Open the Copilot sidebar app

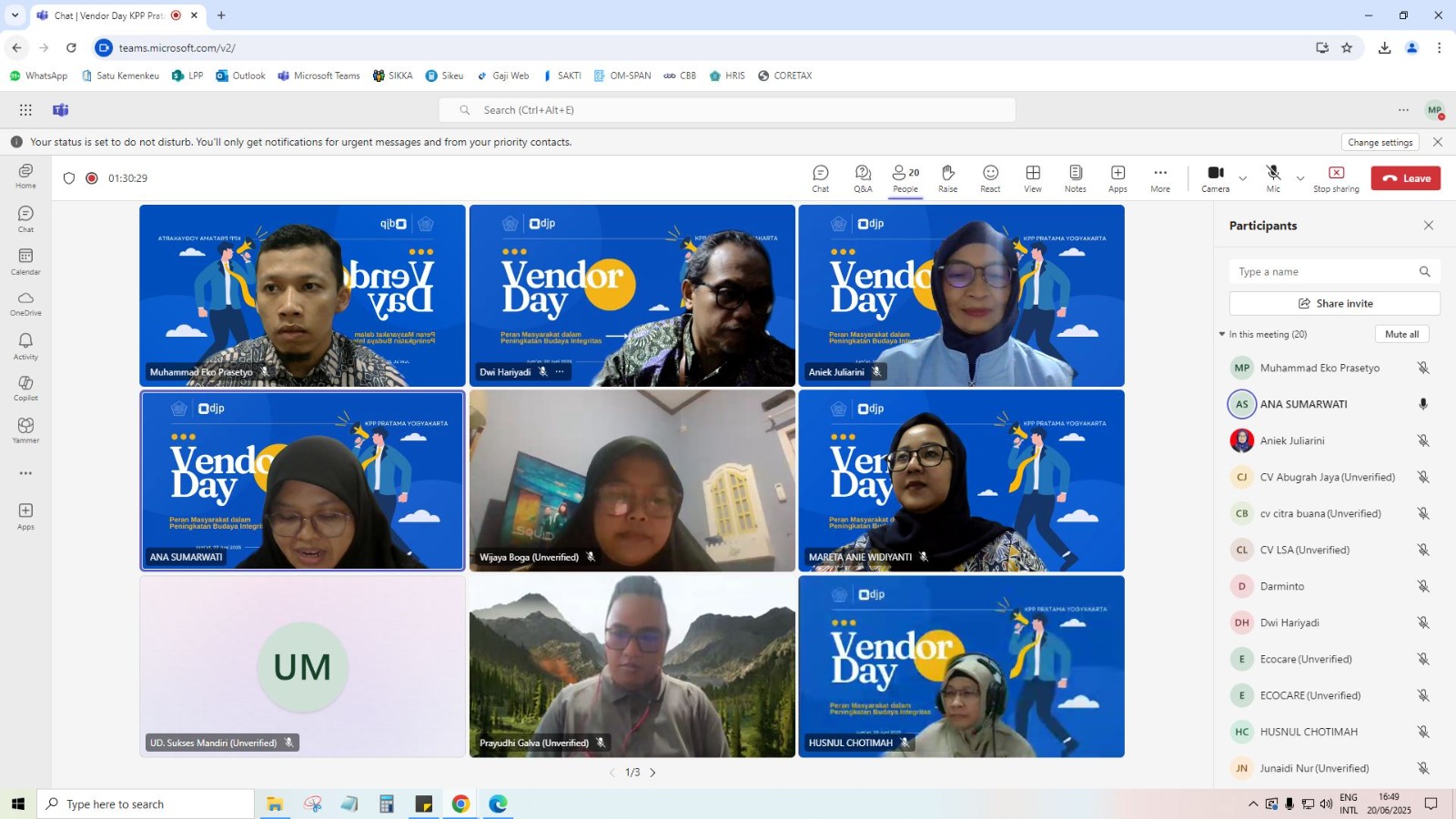(x=25, y=388)
